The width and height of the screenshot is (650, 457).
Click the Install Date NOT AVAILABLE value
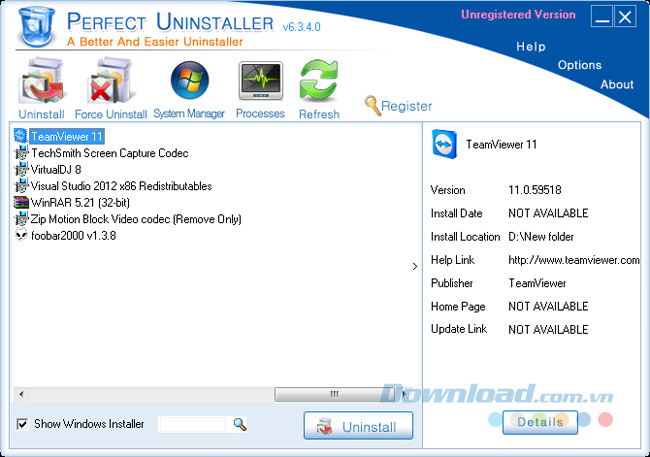(548, 213)
